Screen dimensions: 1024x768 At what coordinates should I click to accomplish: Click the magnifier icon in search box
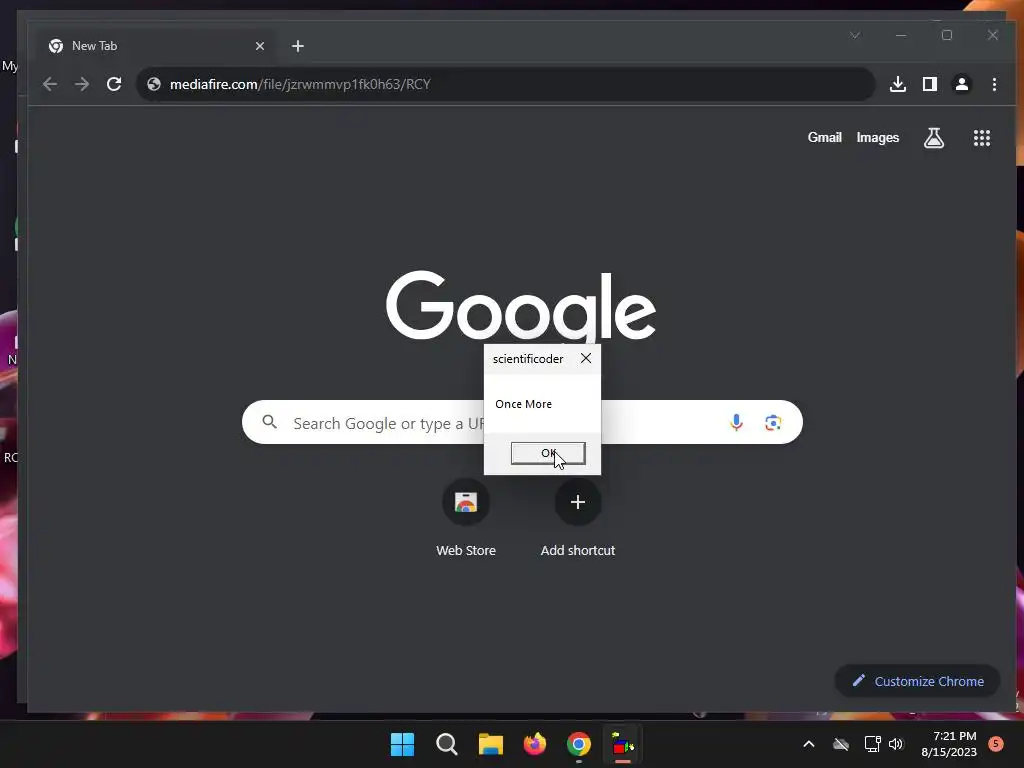(270, 422)
